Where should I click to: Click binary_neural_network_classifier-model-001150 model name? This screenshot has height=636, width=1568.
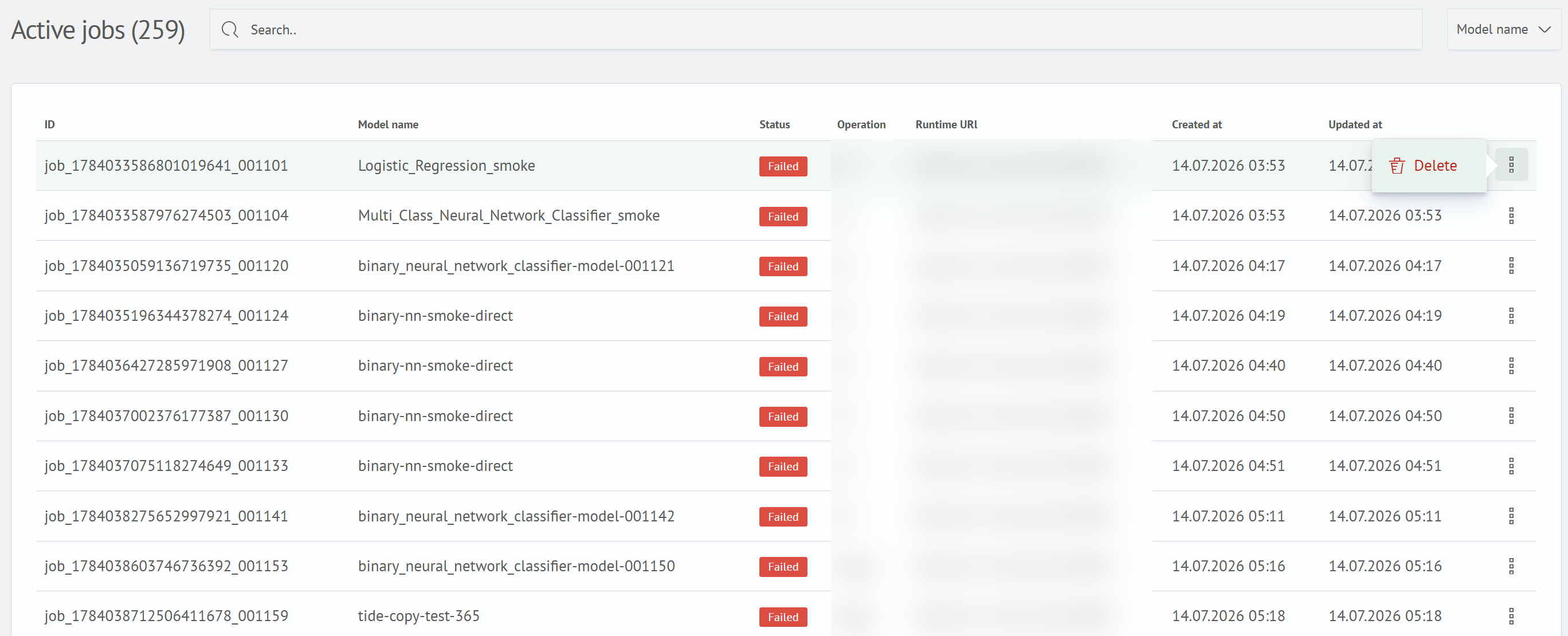(x=516, y=566)
